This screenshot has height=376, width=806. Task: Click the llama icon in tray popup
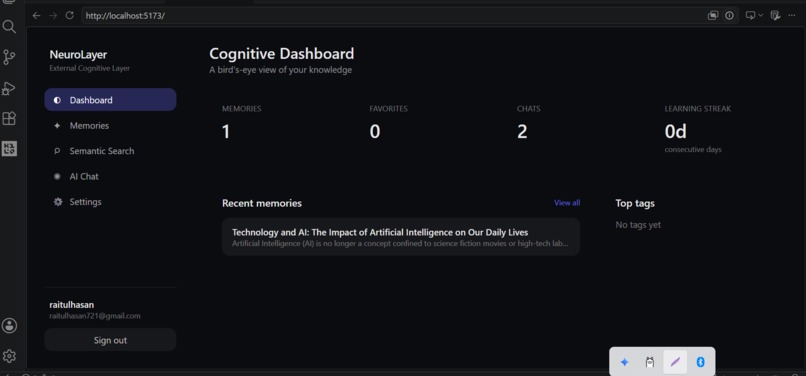click(x=650, y=362)
